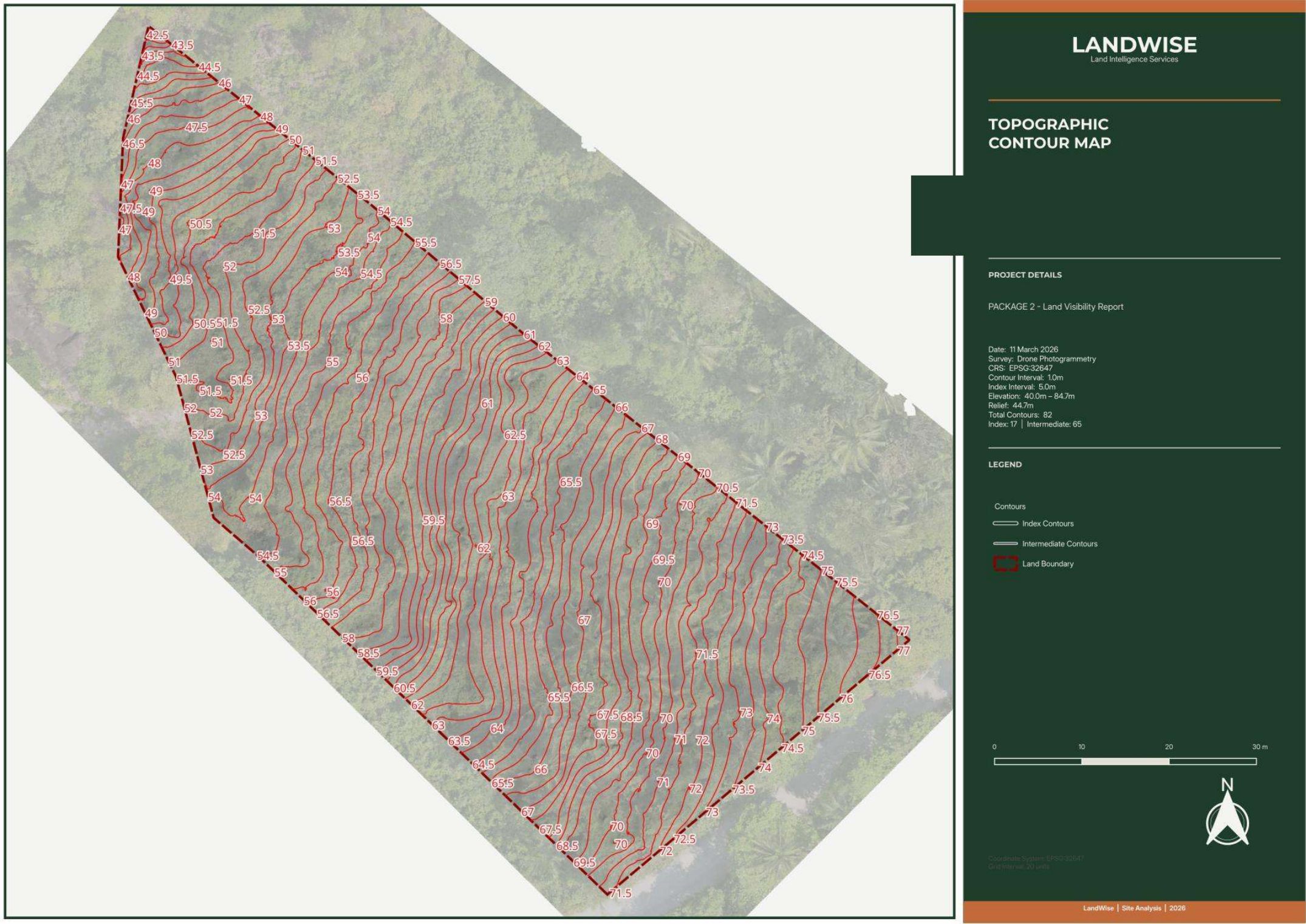Click the 'Contour Interval: 1.0m' line
This screenshot has width=1306, height=924.
click(x=1025, y=377)
